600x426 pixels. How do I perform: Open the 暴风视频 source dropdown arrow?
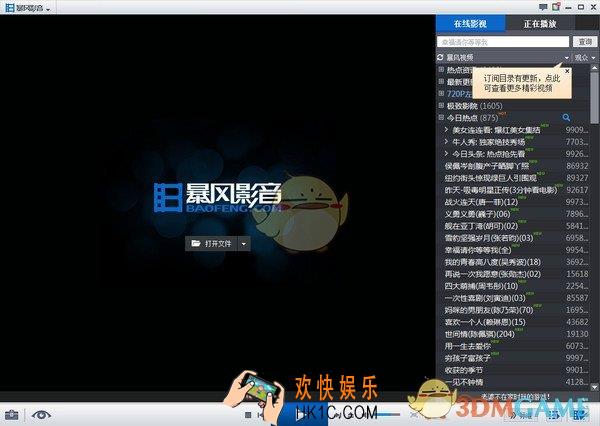point(566,58)
